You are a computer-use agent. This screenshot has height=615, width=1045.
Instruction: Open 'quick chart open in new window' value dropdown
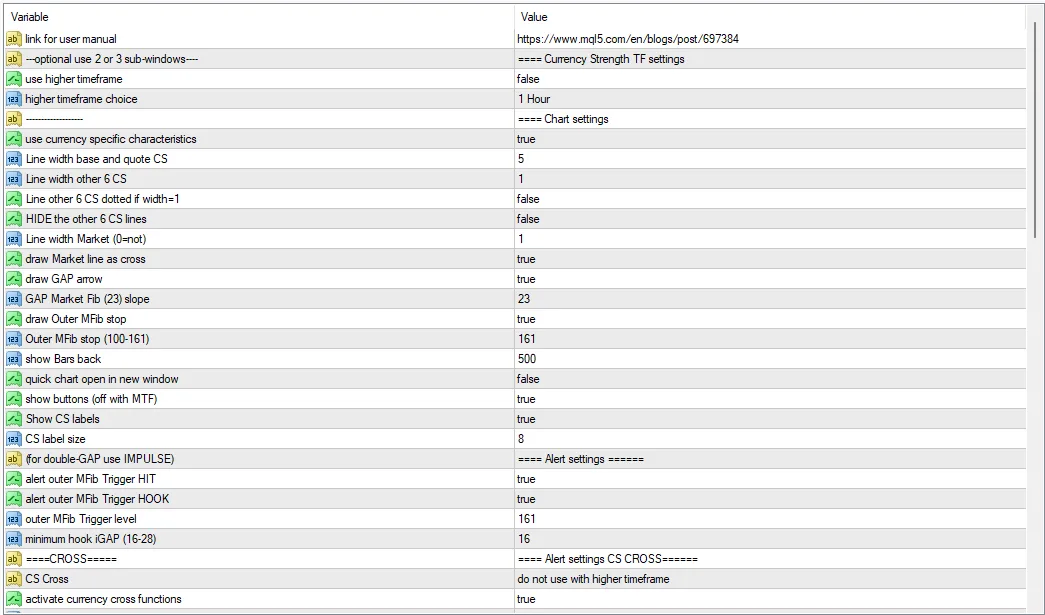(528, 379)
